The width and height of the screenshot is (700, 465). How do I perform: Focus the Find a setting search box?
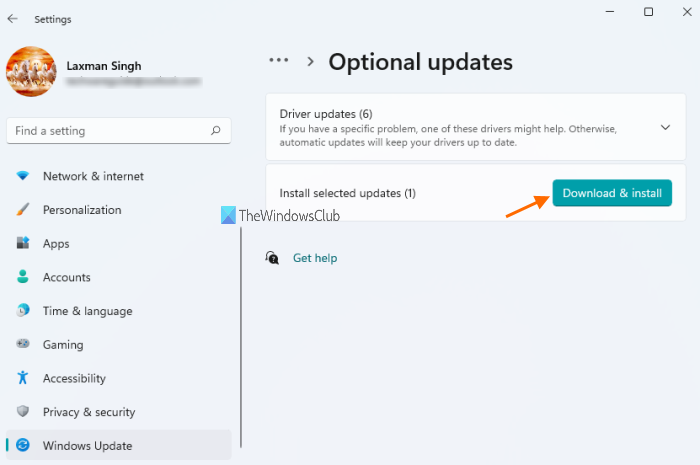[110, 131]
